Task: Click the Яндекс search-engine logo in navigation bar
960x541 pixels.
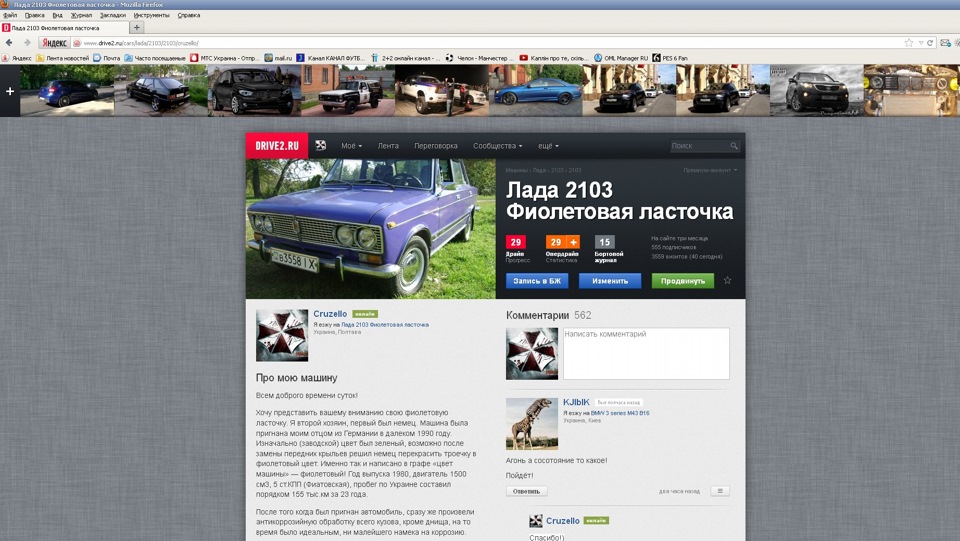Action: click(54, 43)
